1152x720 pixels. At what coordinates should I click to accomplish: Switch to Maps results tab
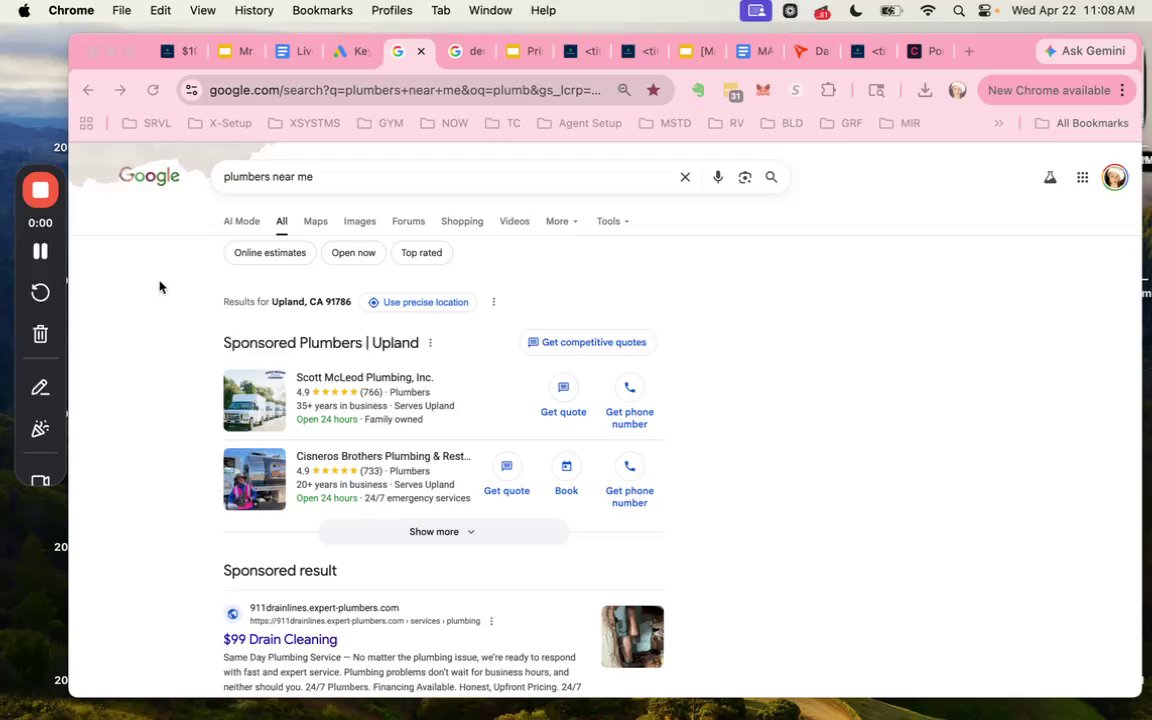pyautogui.click(x=315, y=221)
